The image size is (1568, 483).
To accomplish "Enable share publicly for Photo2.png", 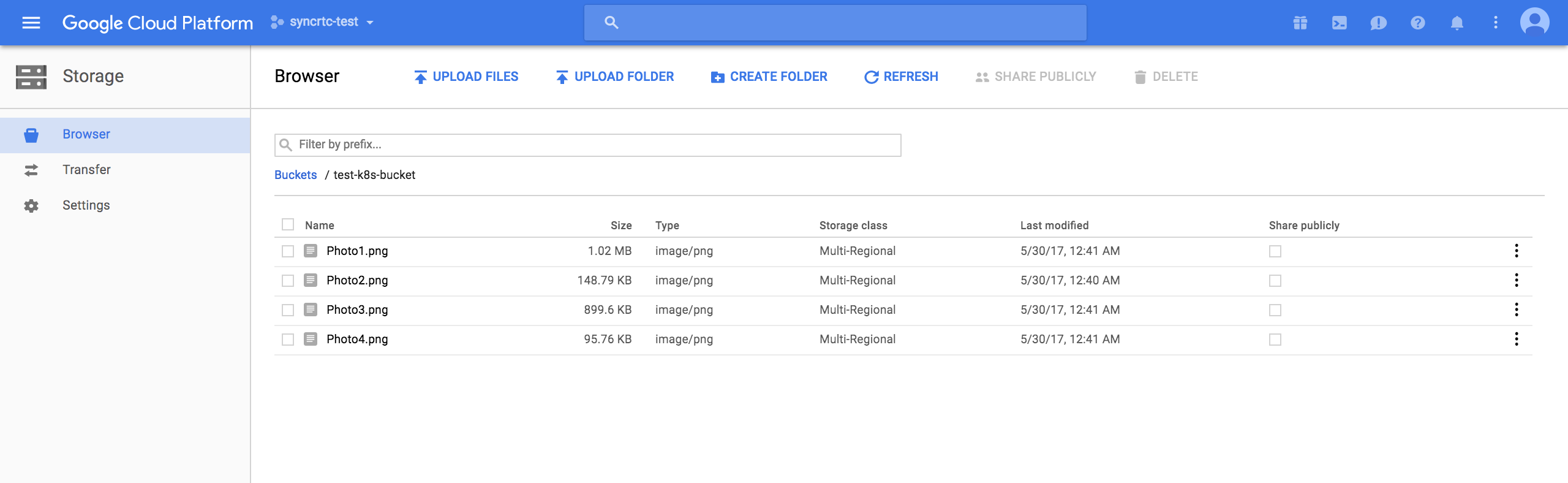I will pos(1275,281).
